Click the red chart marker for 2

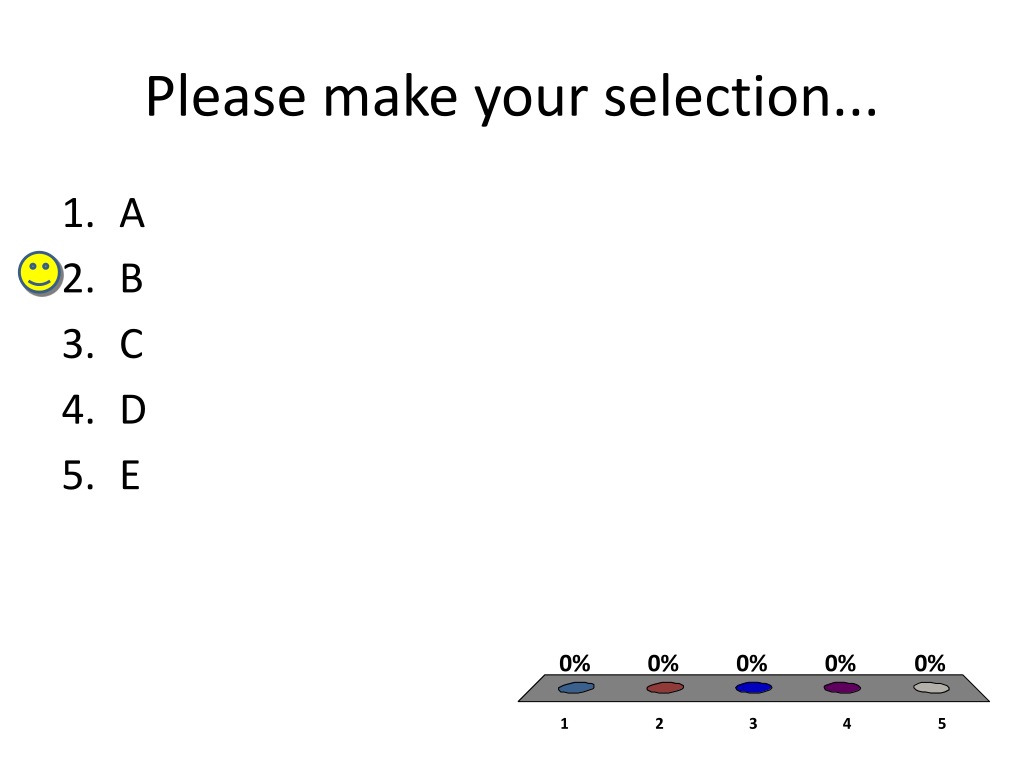point(665,687)
